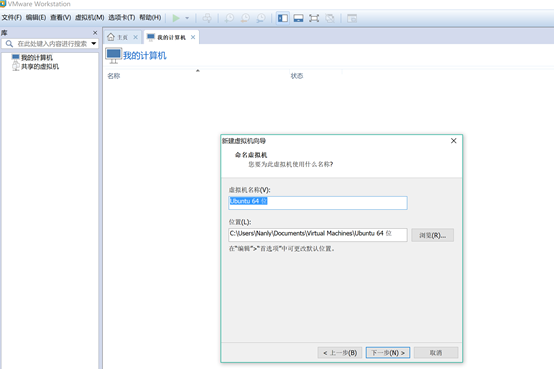Click the < 上一步(B) back button

click(x=340, y=353)
